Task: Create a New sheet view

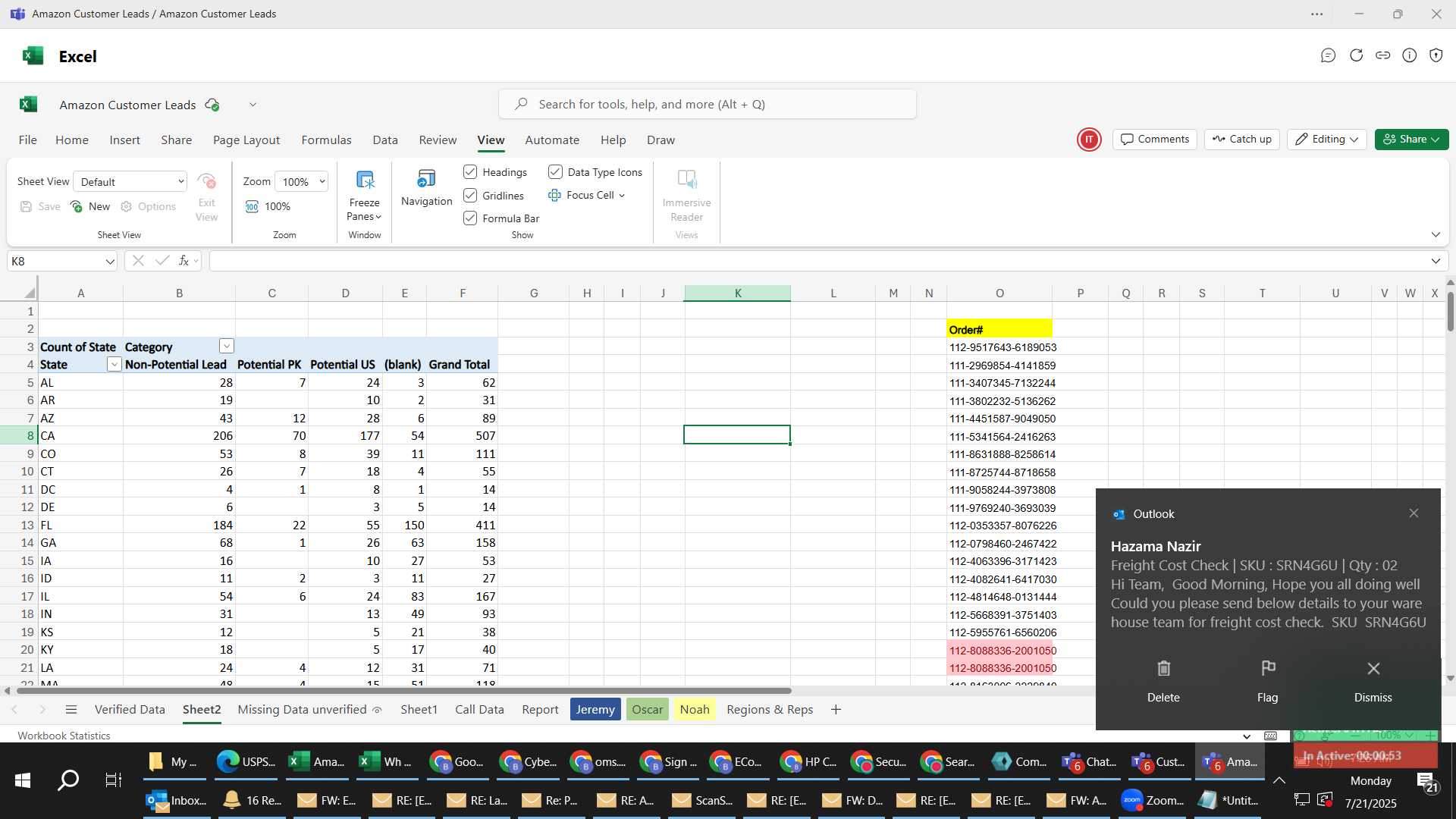Action: click(90, 207)
